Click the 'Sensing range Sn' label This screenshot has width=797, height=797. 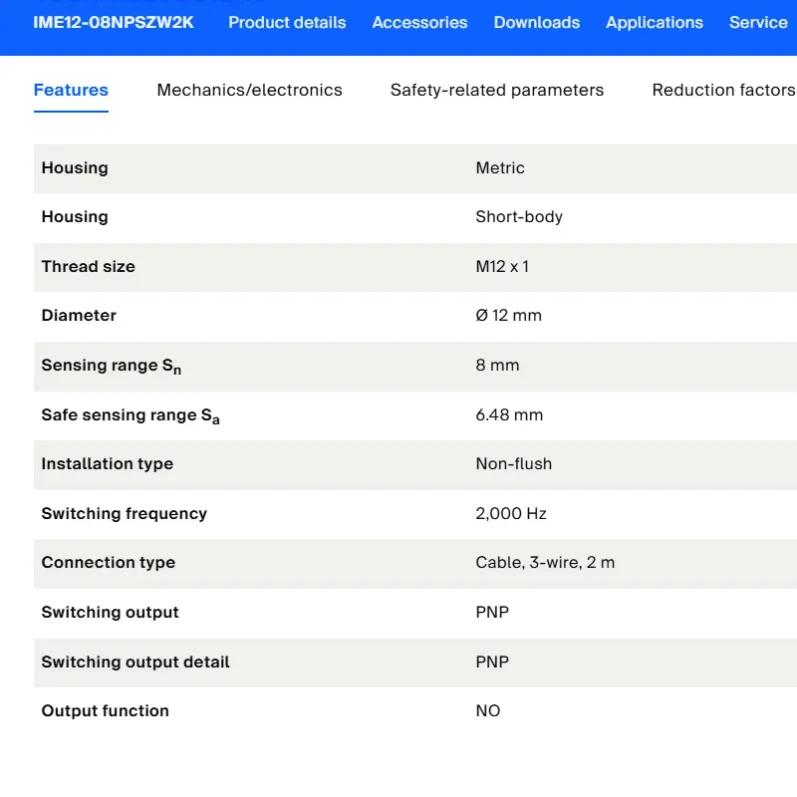pyautogui.click(x=111, y=365)
